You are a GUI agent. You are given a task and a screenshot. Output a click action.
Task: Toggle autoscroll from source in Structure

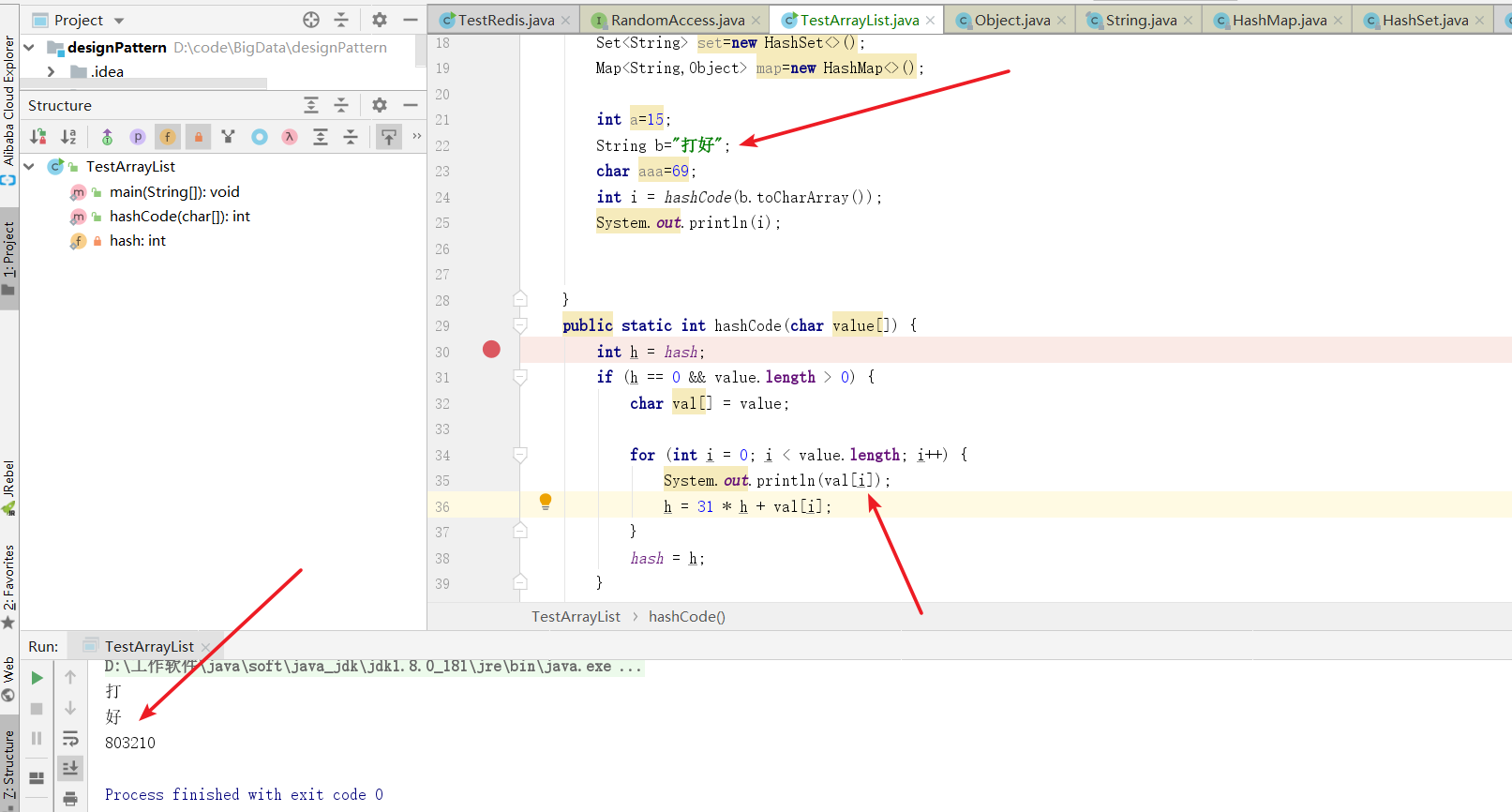click(x=389, y=137)
